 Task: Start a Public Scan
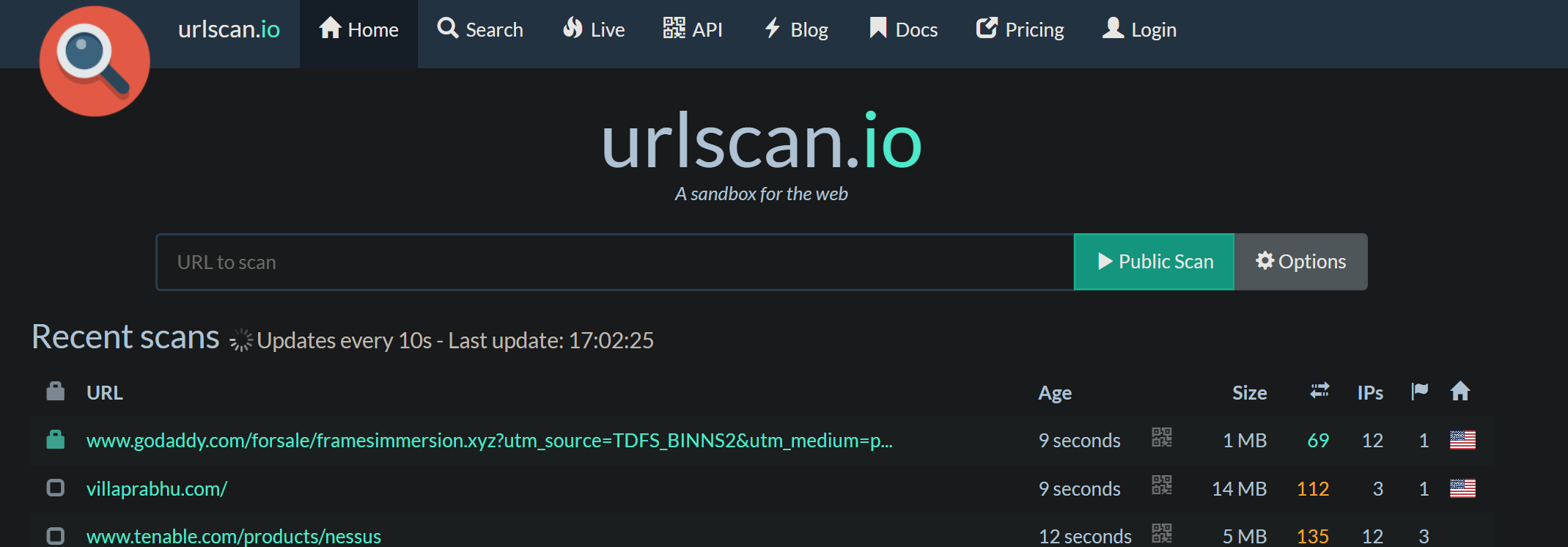[1154, 262]
